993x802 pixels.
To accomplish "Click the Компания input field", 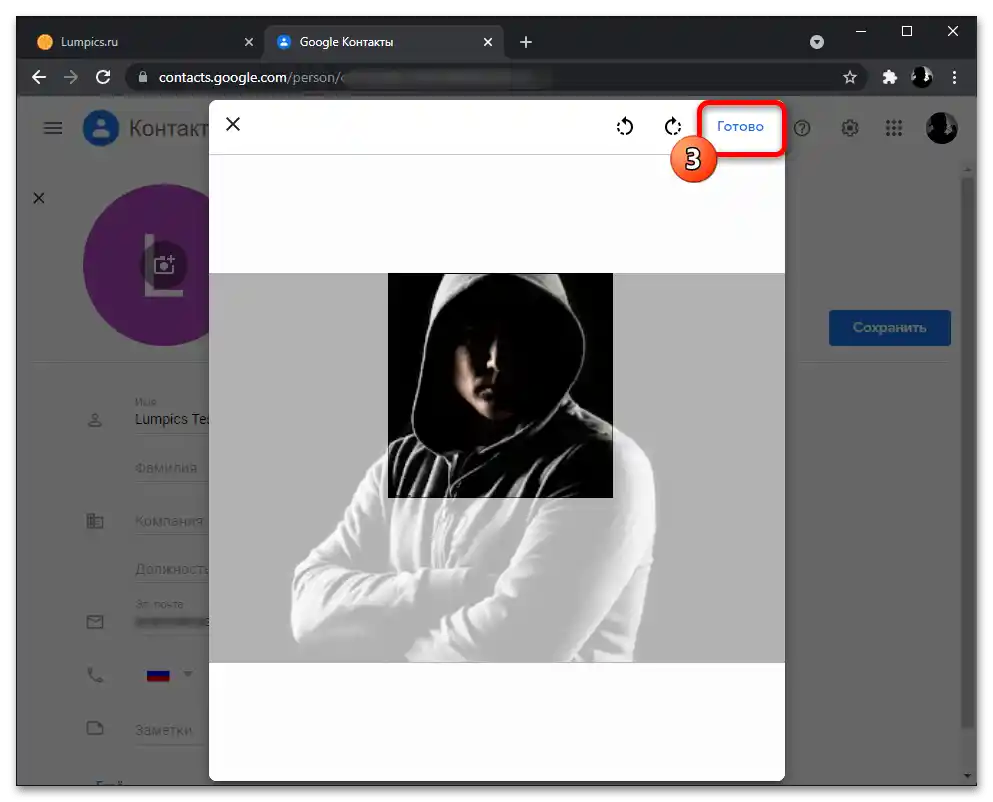I will pos(171,521).
